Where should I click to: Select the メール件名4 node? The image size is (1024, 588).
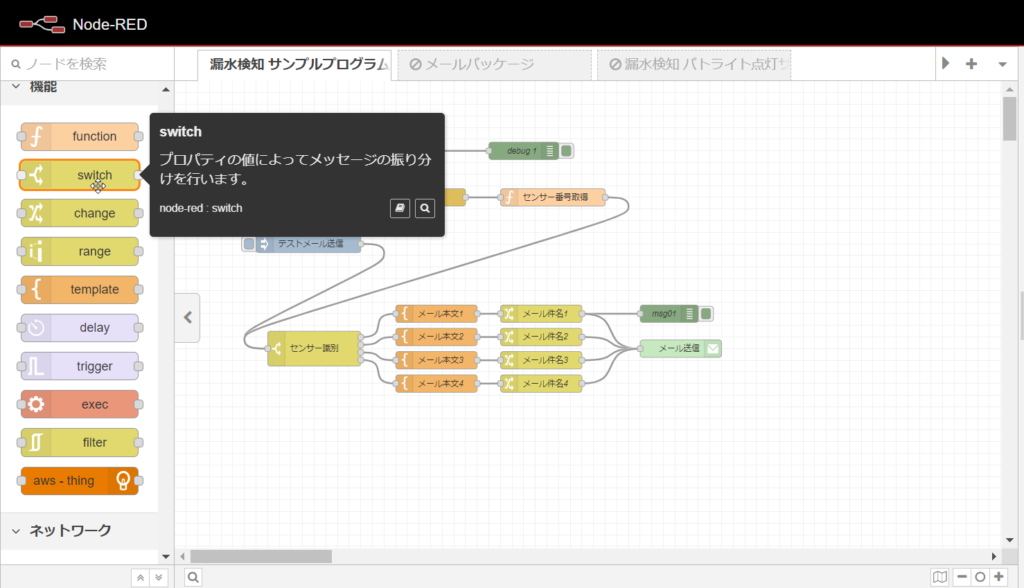(x=541, y=384)
